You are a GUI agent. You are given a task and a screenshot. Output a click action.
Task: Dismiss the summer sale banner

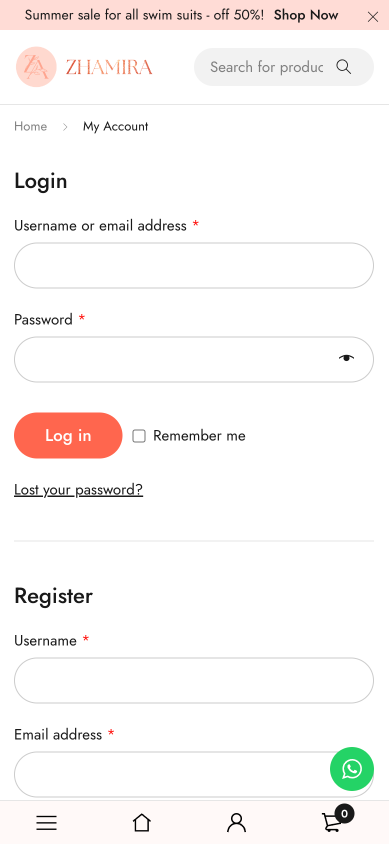click(373, 17)
